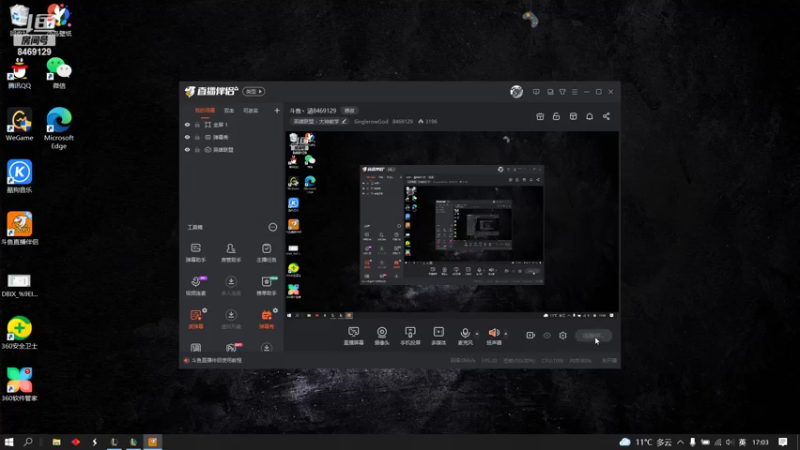800x450 pixels.
Task: Open the 房管助手 tool
Action: click(x=231, y=253)
